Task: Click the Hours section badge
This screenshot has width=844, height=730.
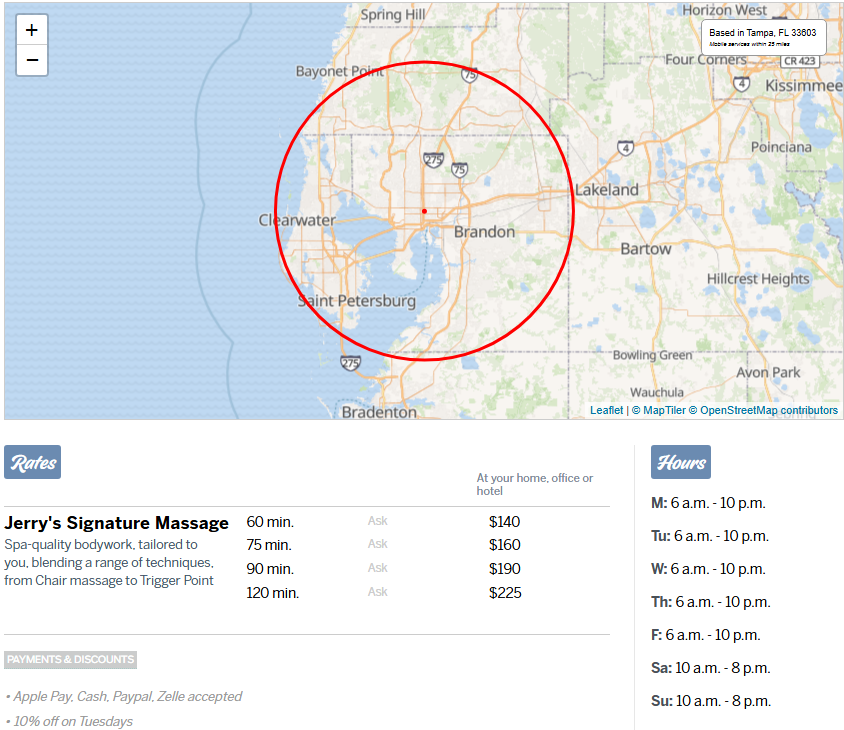Action: tap(681, 463)
